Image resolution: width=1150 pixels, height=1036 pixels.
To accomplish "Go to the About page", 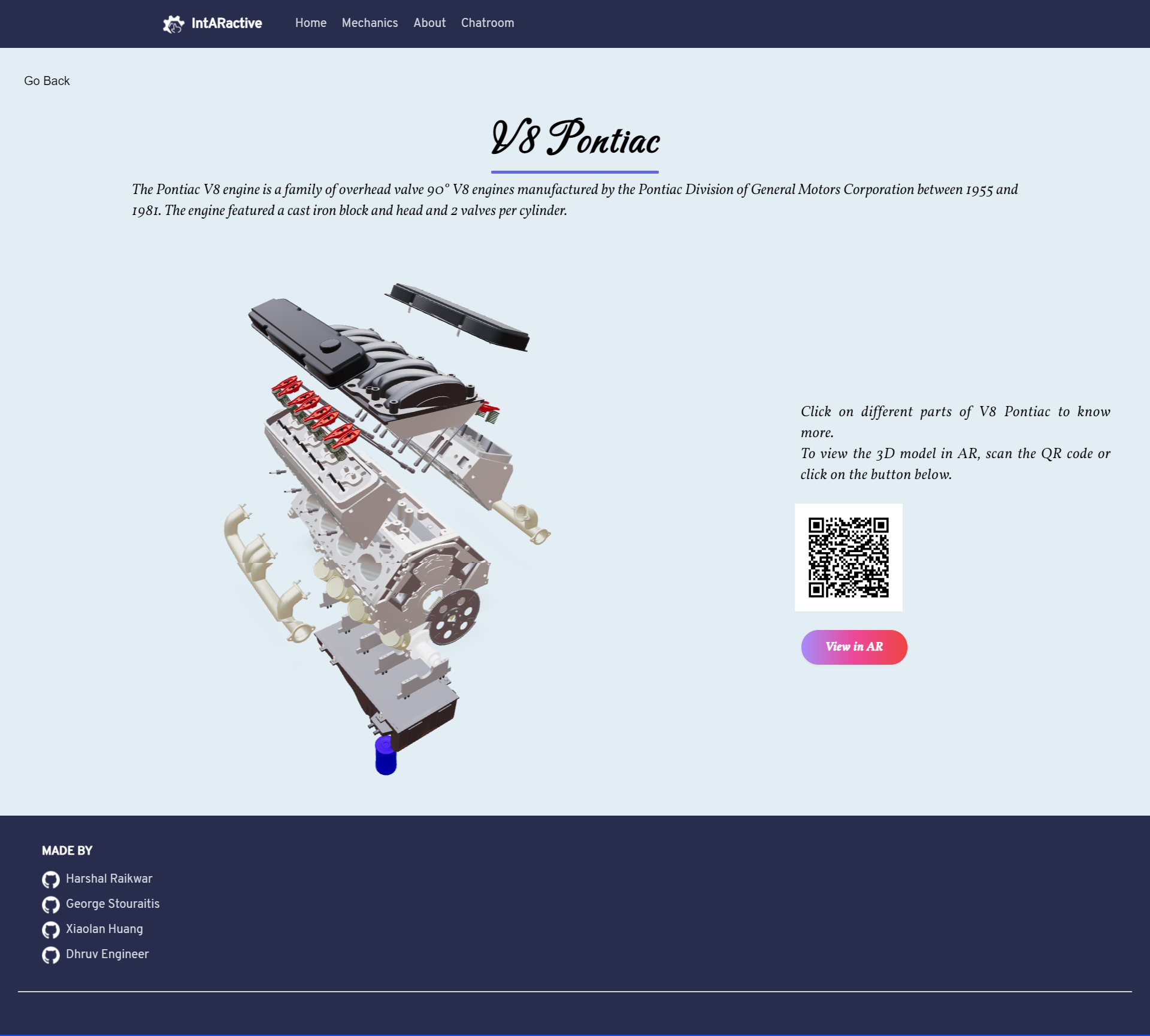I will tap(429, 23).
